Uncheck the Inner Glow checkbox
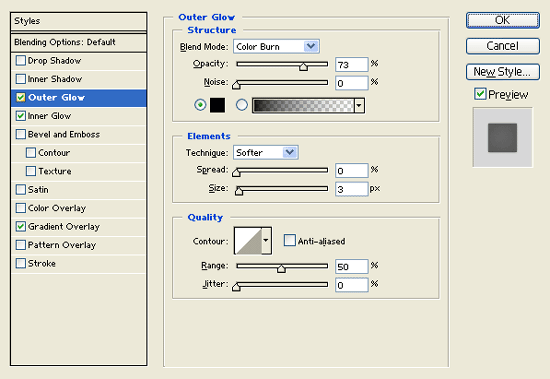Image resolution: width=550 pixels, height=379 pixels. [x=21, y=116]
